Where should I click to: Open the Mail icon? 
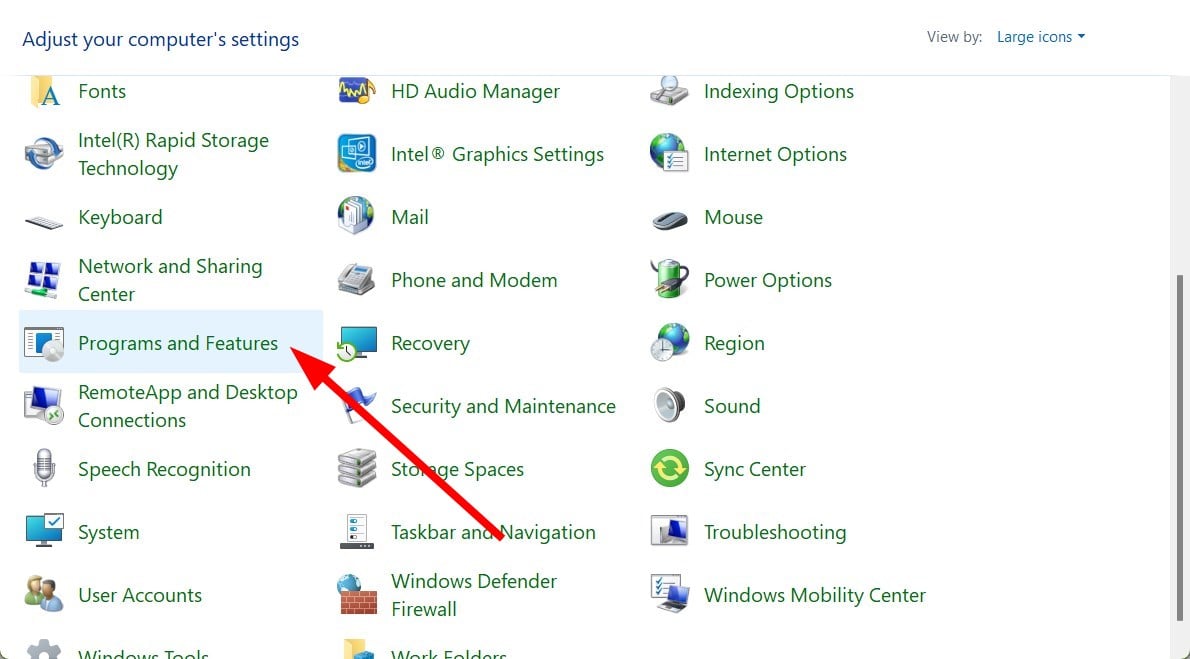click(357, 217)
